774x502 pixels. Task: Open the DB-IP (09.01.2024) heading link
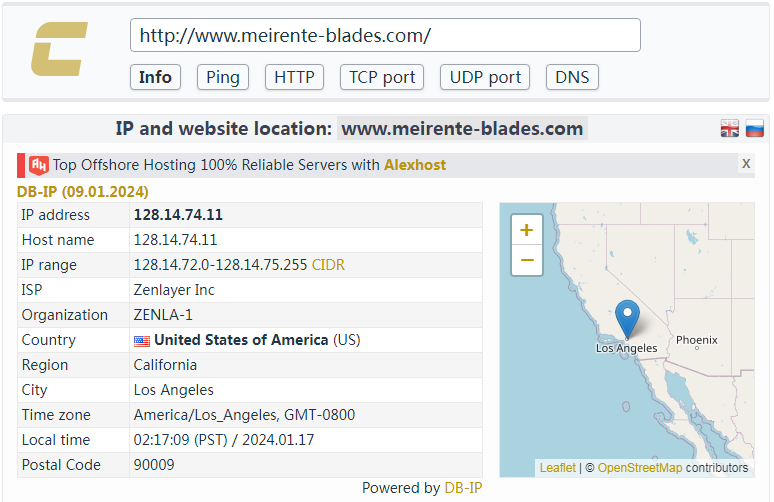click(82, 192)
